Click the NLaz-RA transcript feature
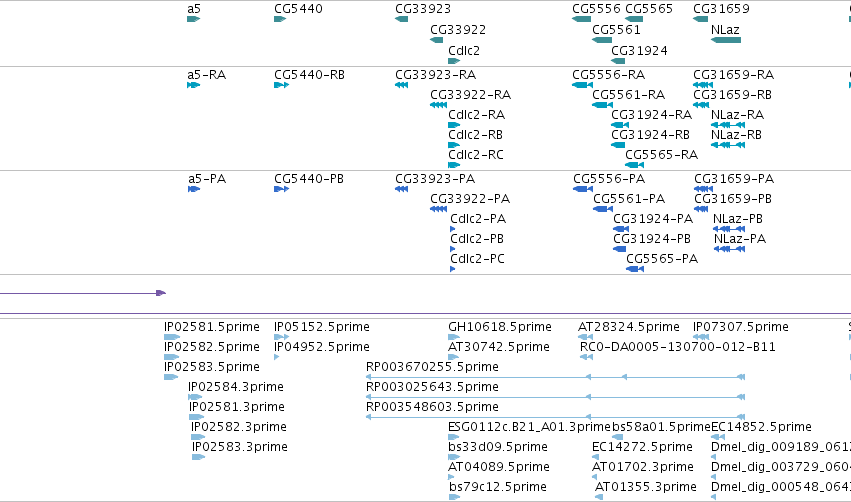The height and width of the screenshot is (502, 851). (x=728, y=125)
